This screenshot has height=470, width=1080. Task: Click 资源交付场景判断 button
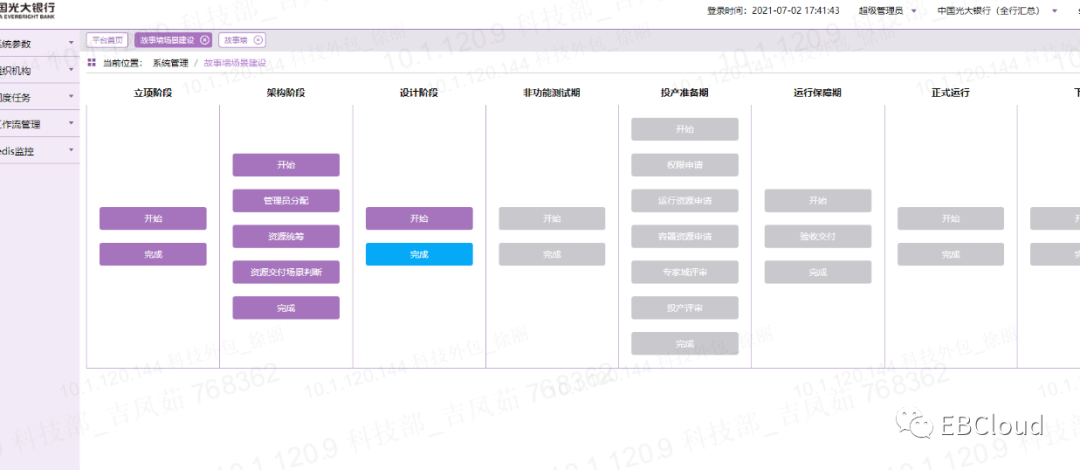coord(286,272)
